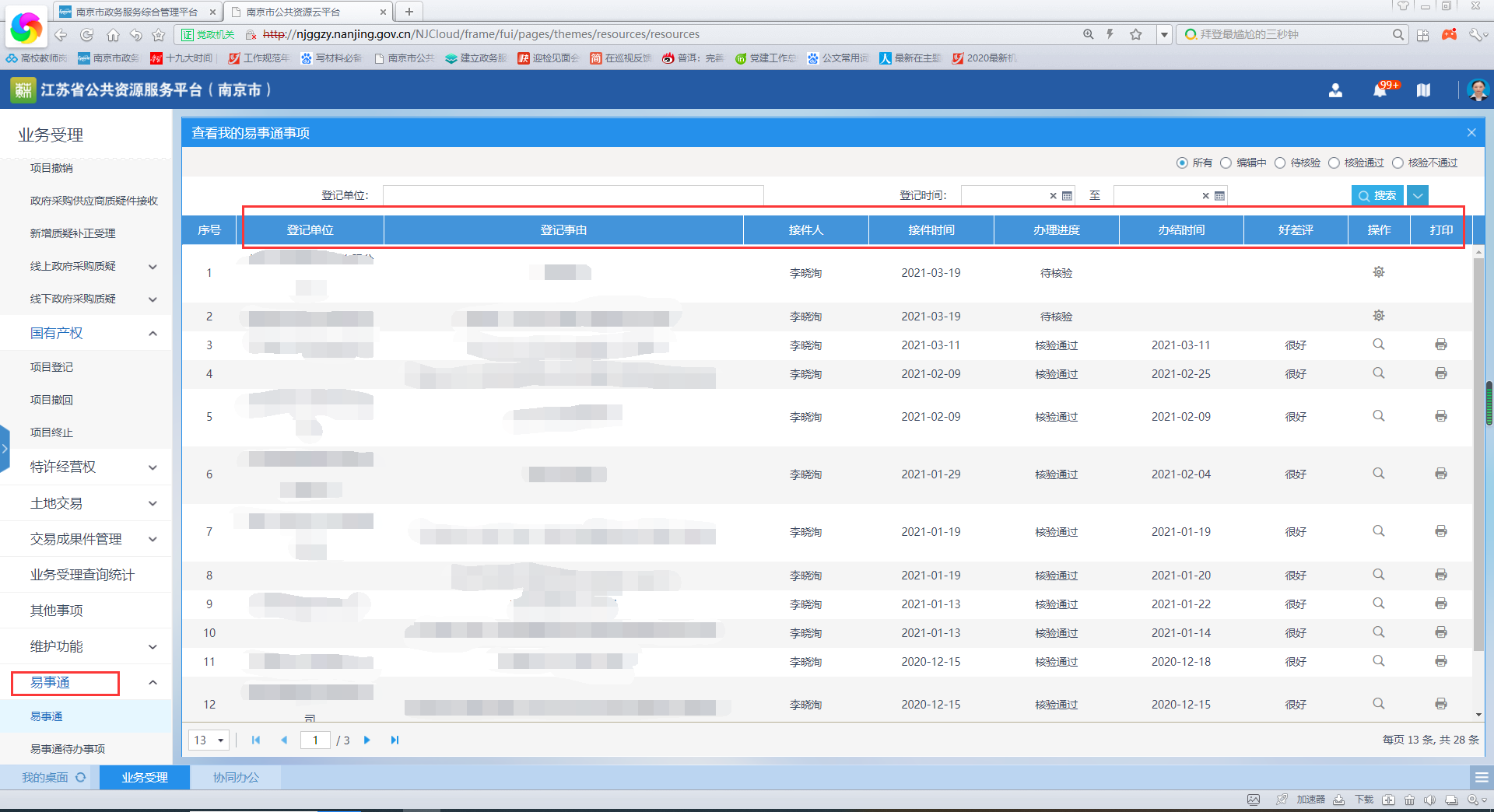This screenshot has height=812, width=1494.
Task: Click the page number input field
Action: [315, 740]
